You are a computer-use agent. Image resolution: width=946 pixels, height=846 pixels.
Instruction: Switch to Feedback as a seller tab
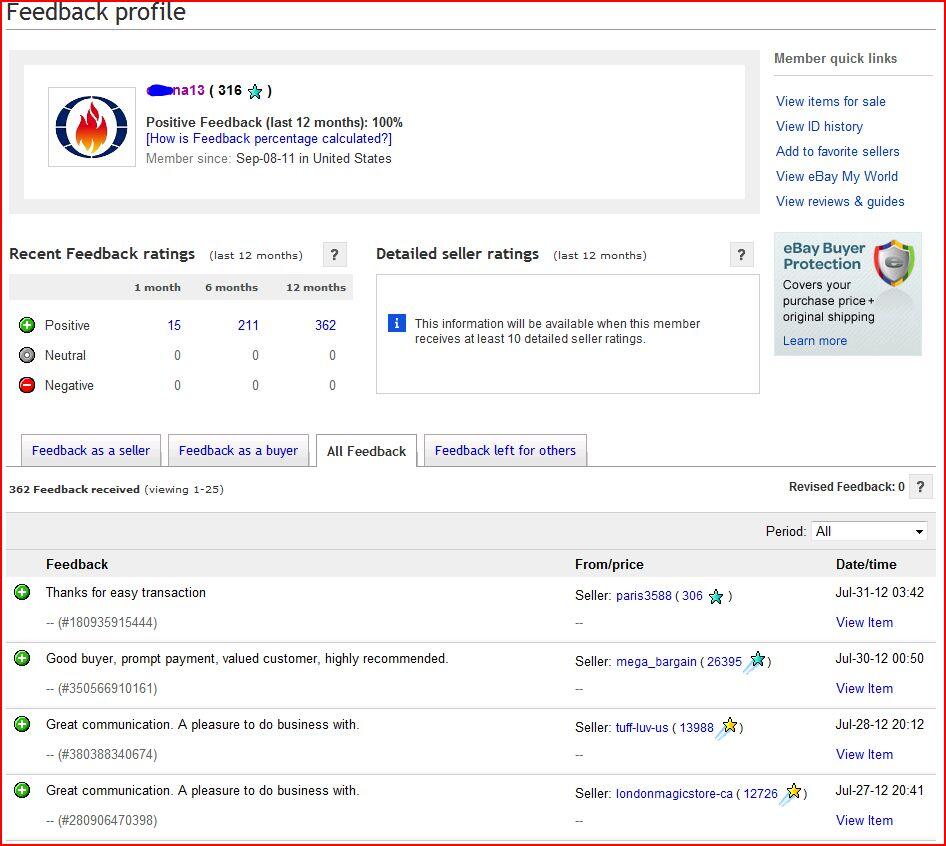pyautogui.click(x=90, y=450)
